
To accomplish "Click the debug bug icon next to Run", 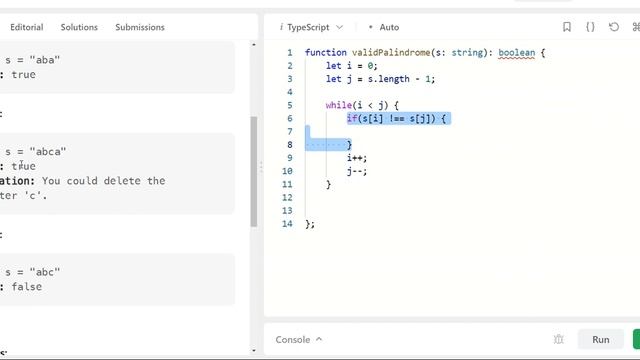I will [558, 339].
